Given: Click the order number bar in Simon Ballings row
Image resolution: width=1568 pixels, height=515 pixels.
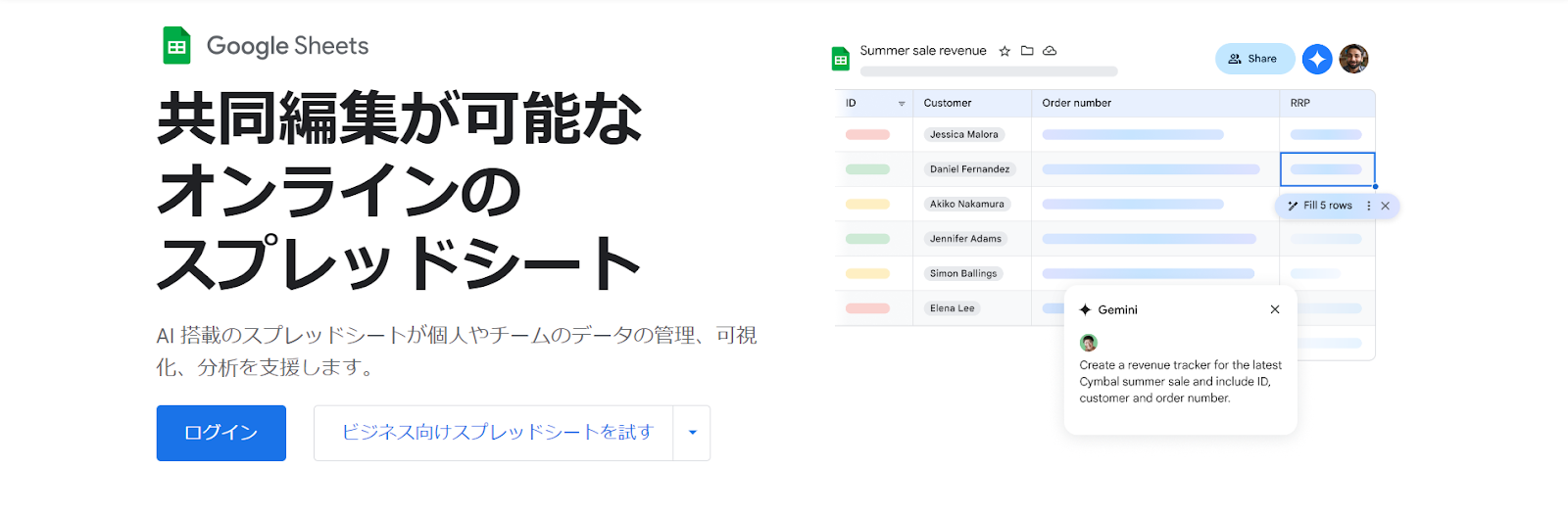Looking at the screenshot, I should [x=1148, y=274].
